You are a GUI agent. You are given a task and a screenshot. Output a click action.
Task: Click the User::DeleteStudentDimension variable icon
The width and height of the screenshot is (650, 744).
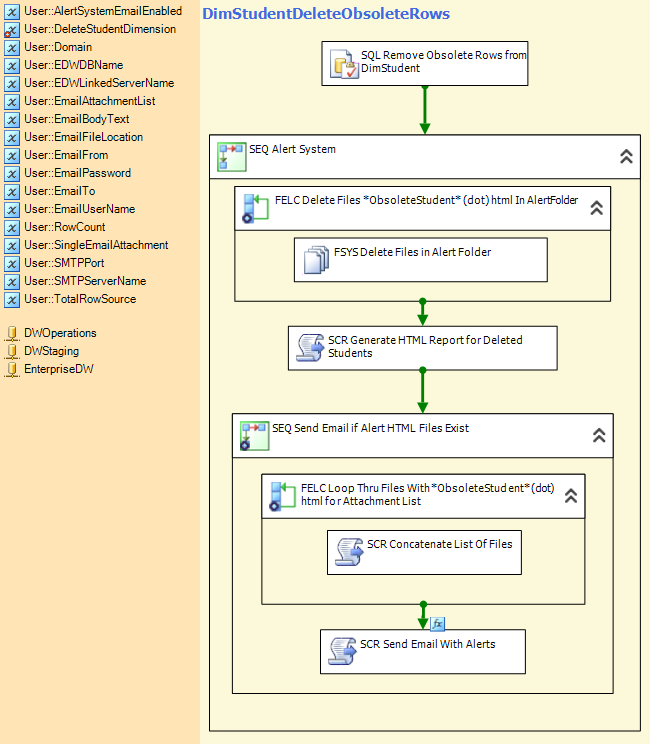pos(12,29)
